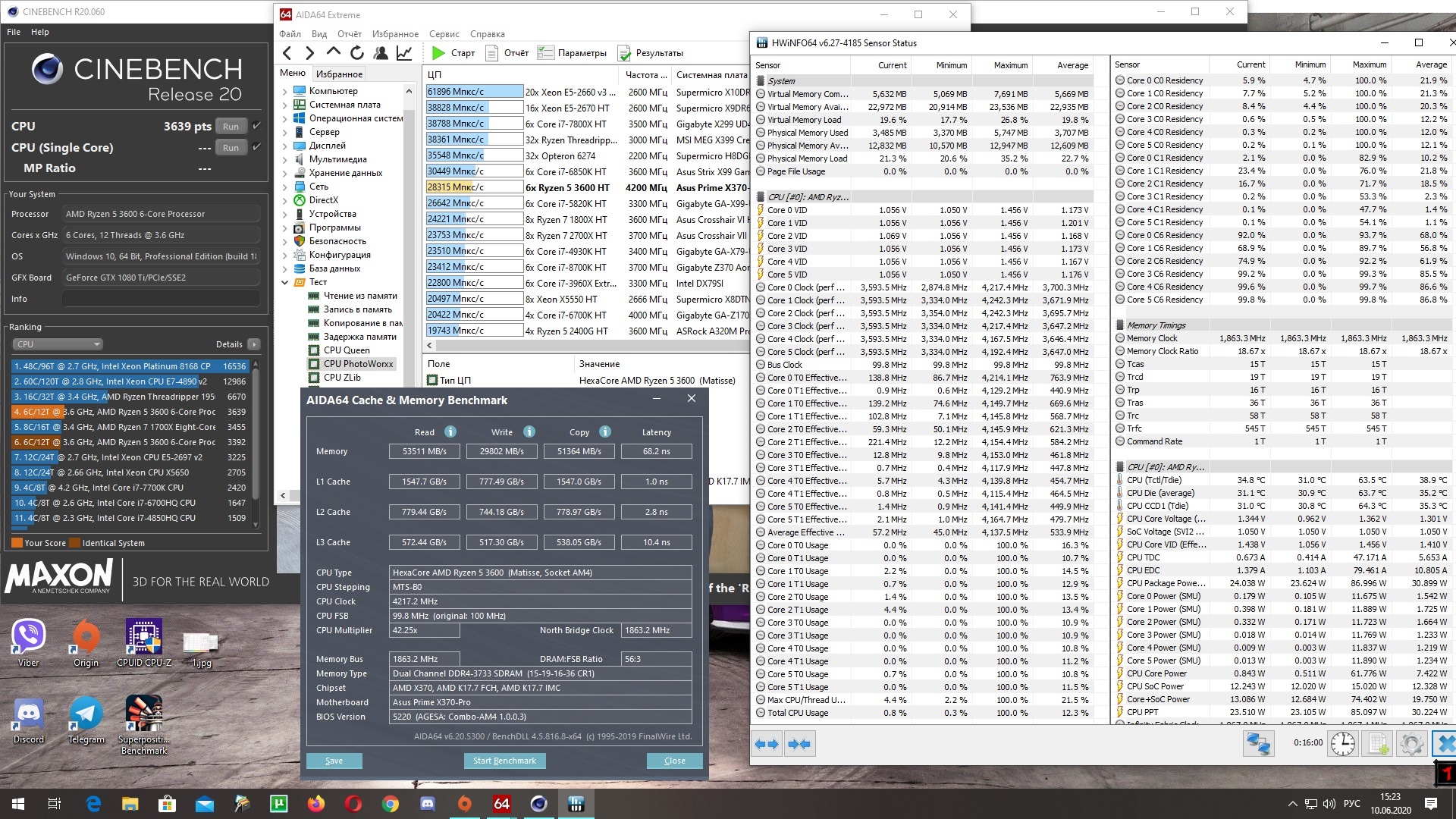Expand the Компьютер tree node
Image resolution: width=1456 pixels, height=819 pixels.
tap(285, 91)
